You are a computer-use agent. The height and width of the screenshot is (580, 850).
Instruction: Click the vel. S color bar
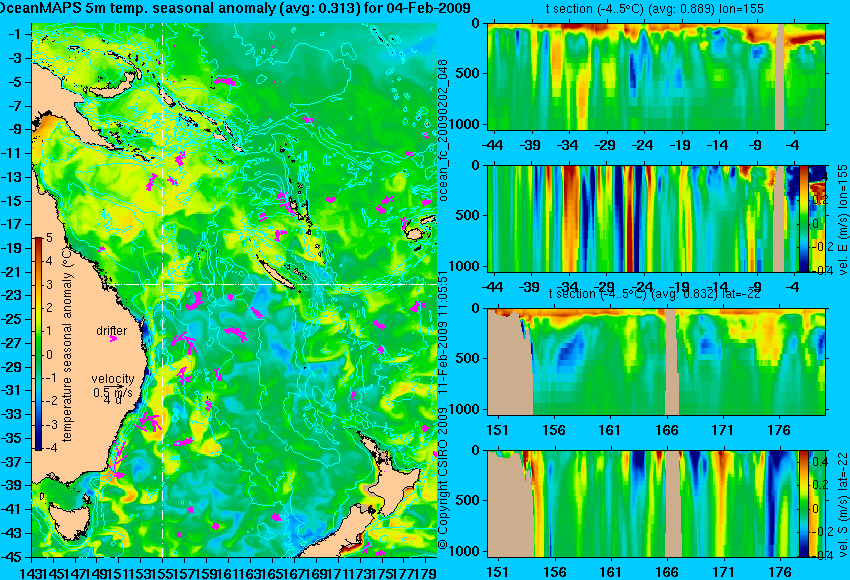coord(803,504)
